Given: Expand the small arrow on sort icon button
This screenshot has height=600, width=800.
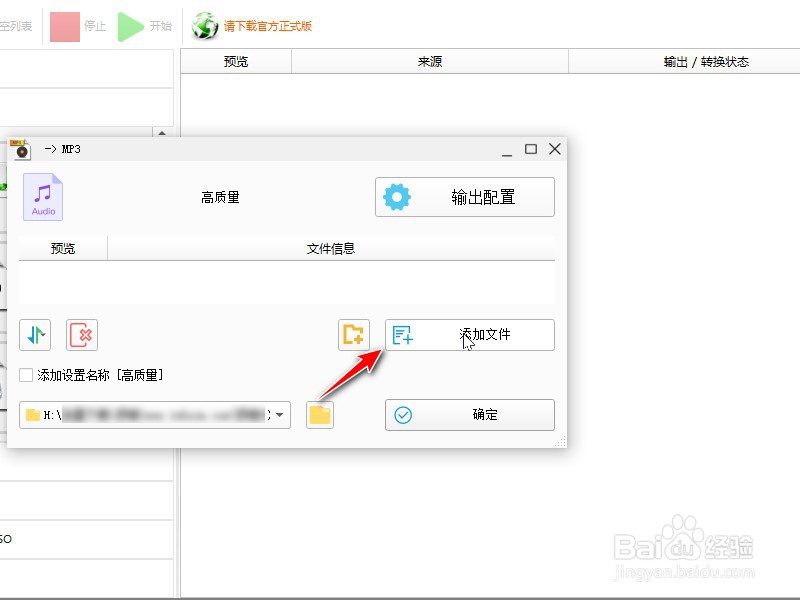Looking at the screenshot, I should [x=44, y=335].
